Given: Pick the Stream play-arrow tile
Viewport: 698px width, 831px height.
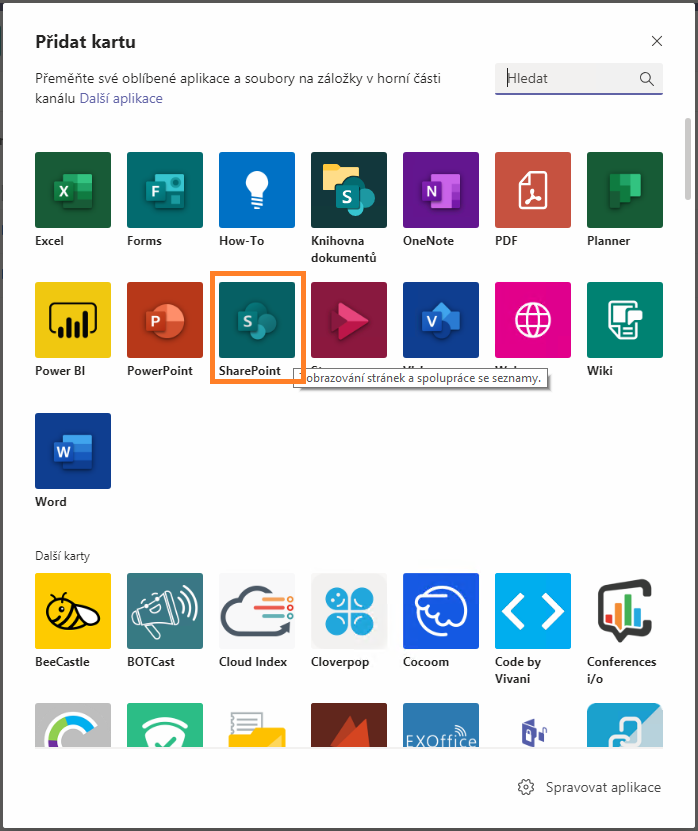Looking at the screenshot, I should pyautogui.click(x=349, y=320).
